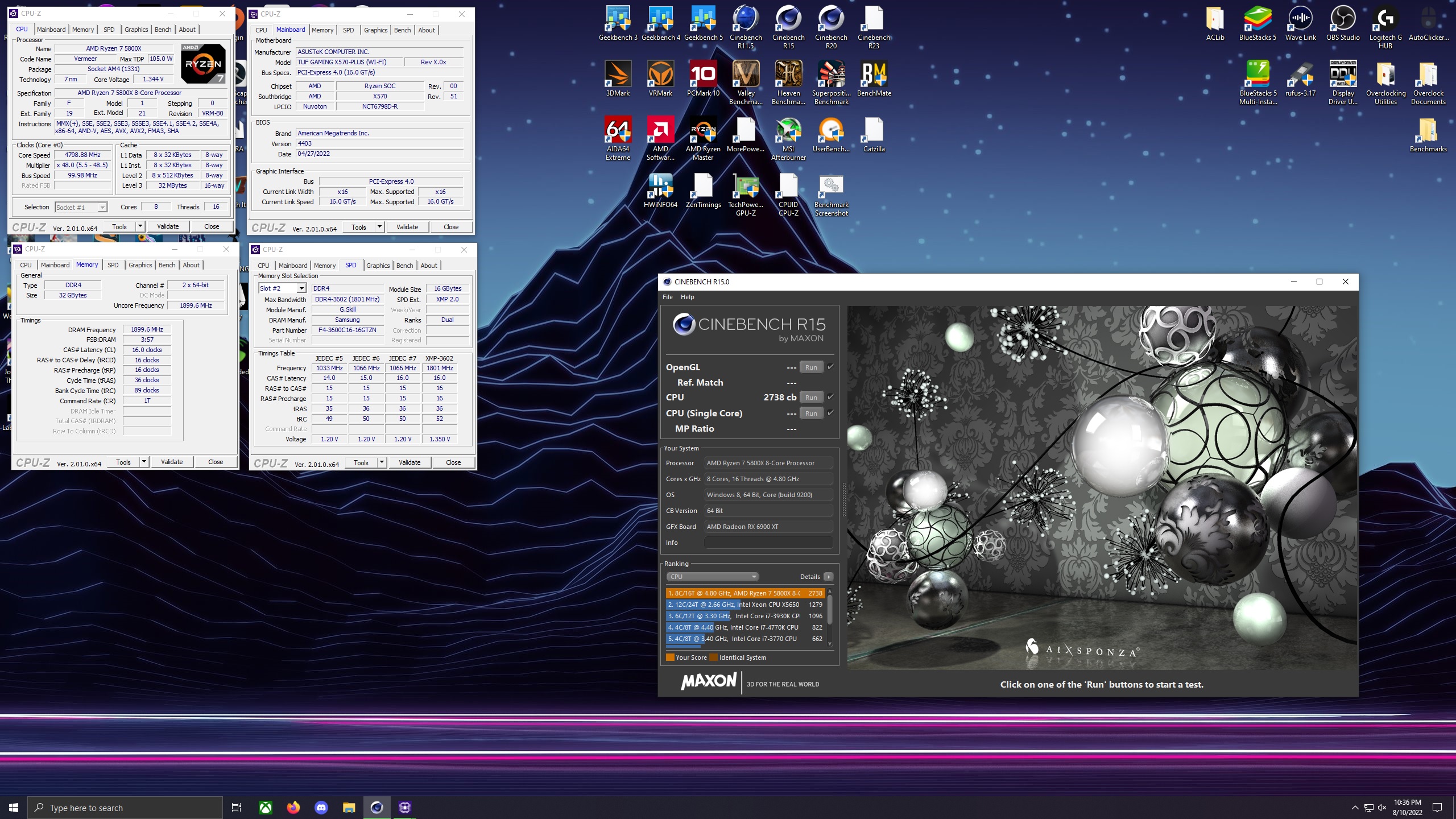Toggle the CPU Single Core test checkmark

point(830,413)
